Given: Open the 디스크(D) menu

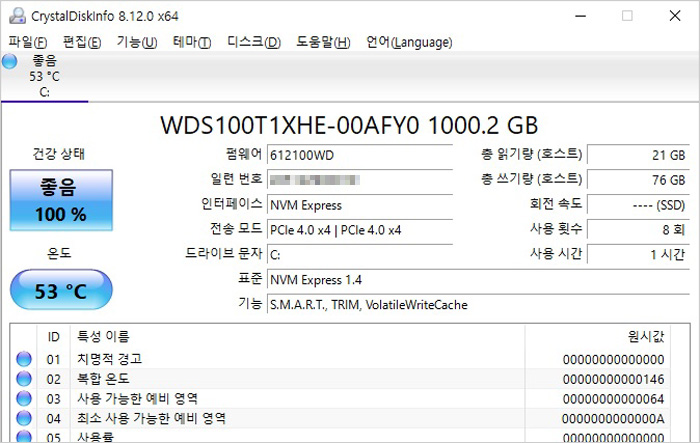Looking at the screenshot, I should pyautogui.click(x=254, y=42).
